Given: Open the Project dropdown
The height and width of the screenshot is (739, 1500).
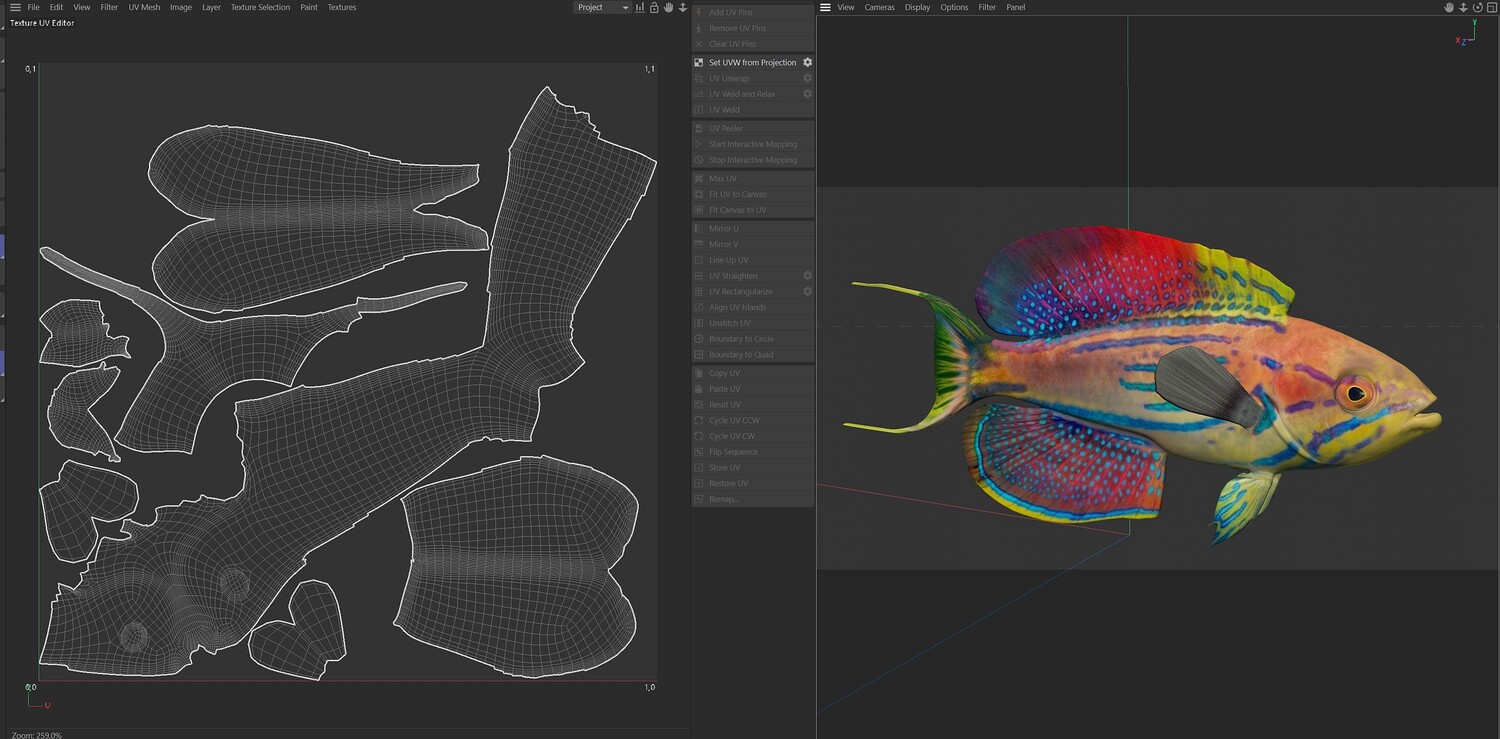Looking at the screenshot, I should click(x=603, y=7).
